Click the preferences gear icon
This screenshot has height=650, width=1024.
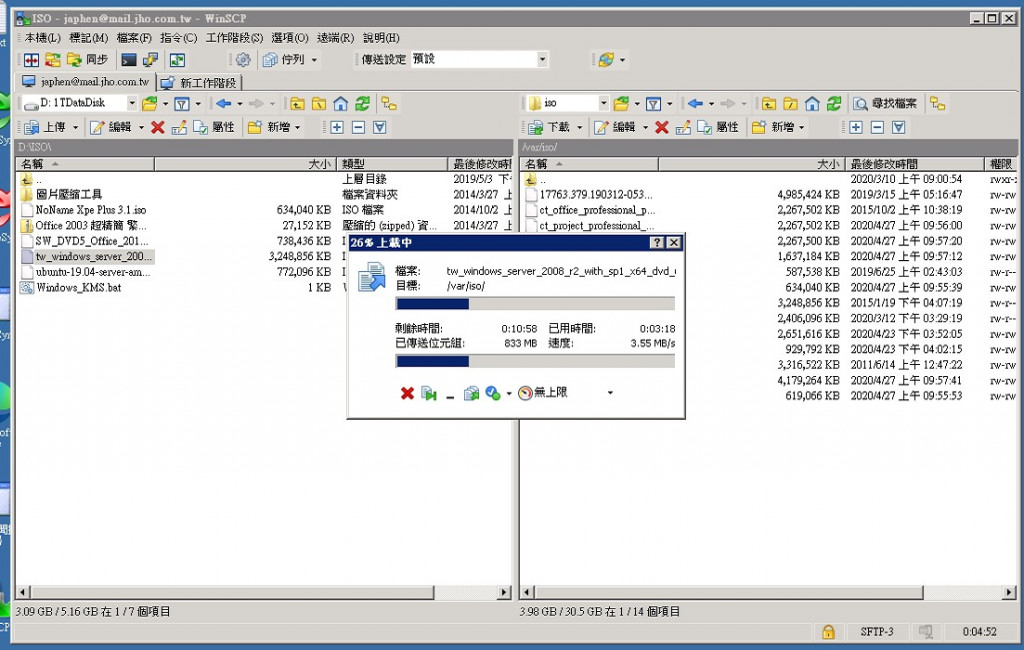(x=243, y=60)
